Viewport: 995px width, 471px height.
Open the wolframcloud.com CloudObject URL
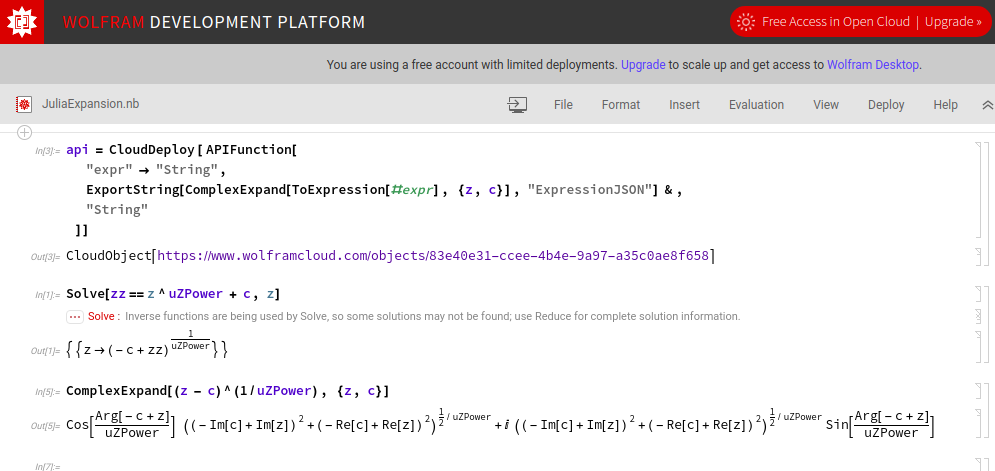tap(433, 256)
